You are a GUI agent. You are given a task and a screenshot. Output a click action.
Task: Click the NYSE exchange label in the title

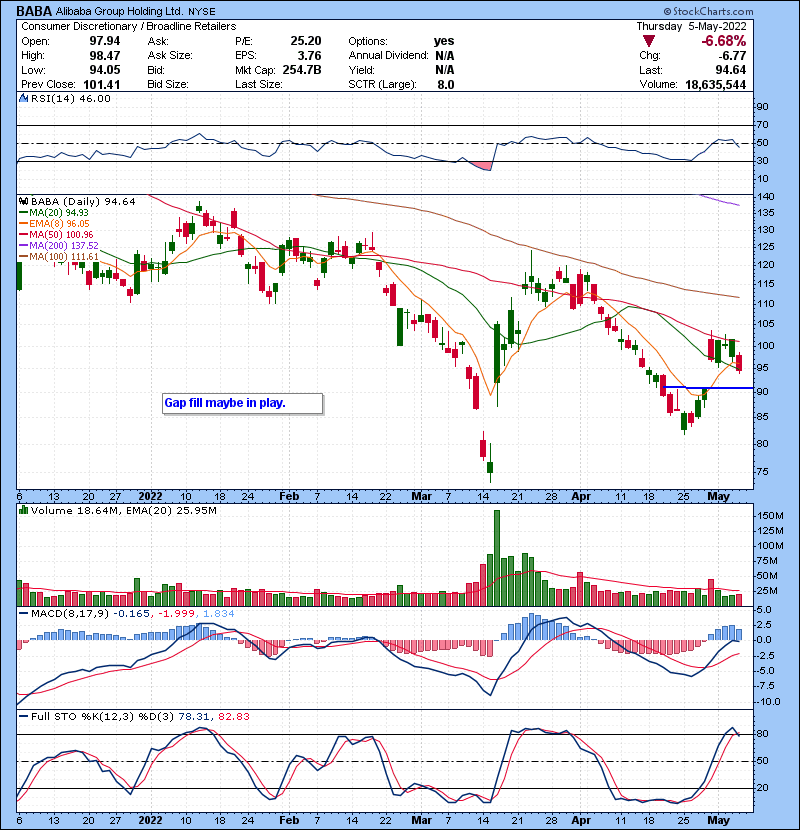coord(202,12)
